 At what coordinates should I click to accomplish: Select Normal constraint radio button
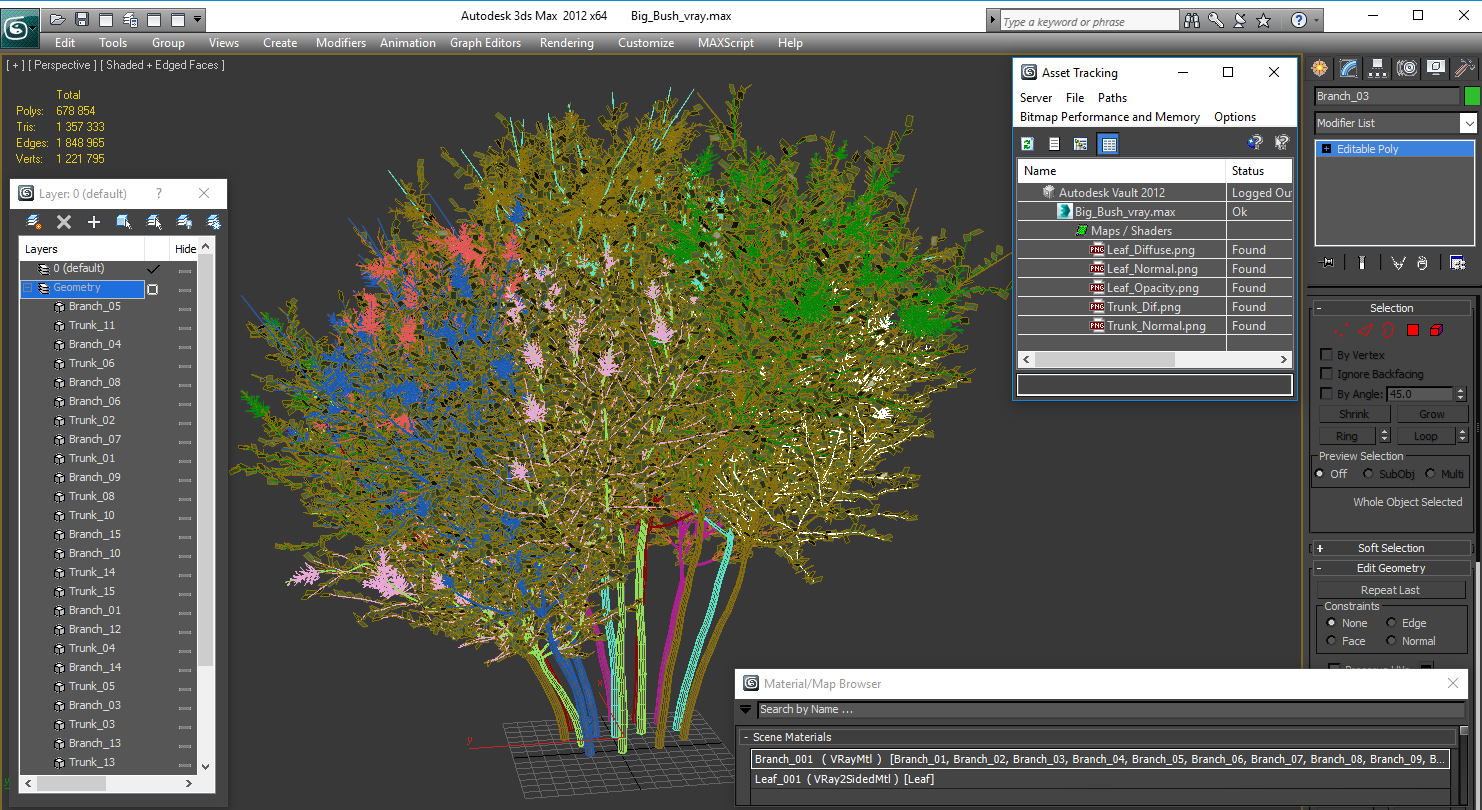(1390, 641)
